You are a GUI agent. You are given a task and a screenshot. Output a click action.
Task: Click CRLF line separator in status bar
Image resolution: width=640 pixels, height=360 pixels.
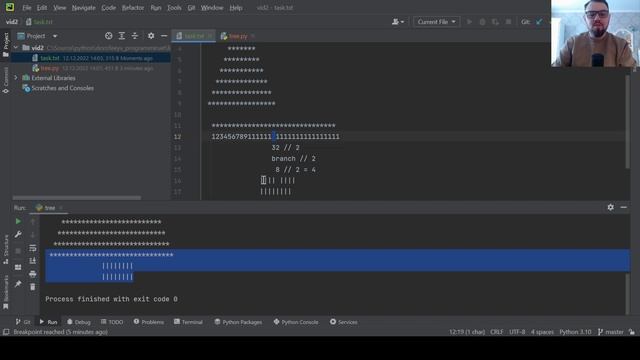[497, 332]
